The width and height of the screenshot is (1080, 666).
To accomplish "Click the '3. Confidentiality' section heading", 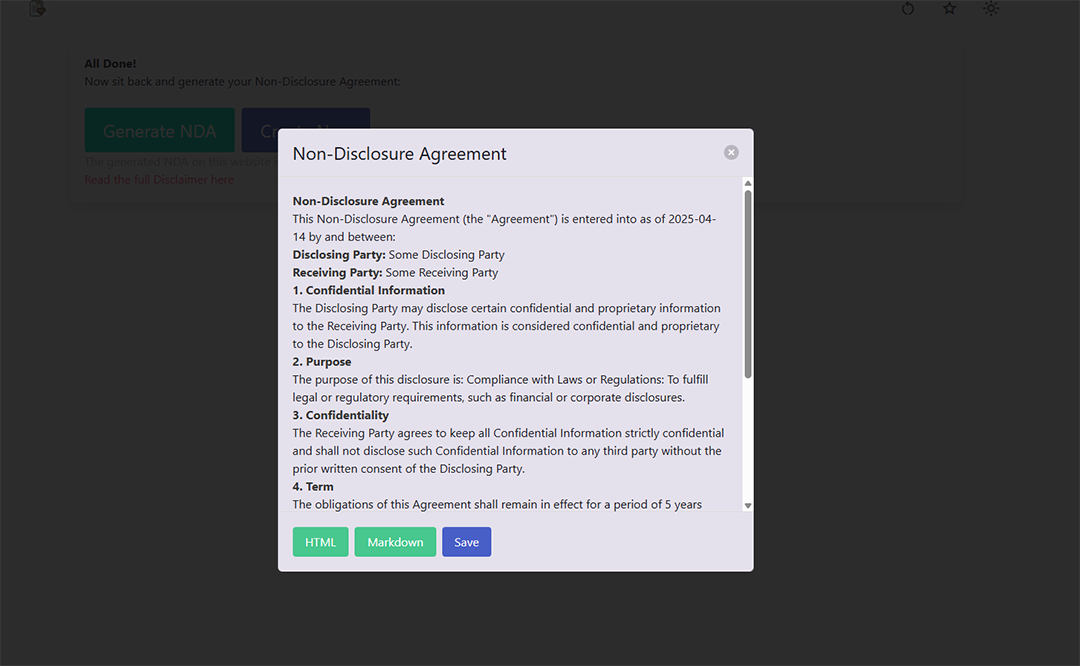I will pyautogui.click(x=340, y=415).
